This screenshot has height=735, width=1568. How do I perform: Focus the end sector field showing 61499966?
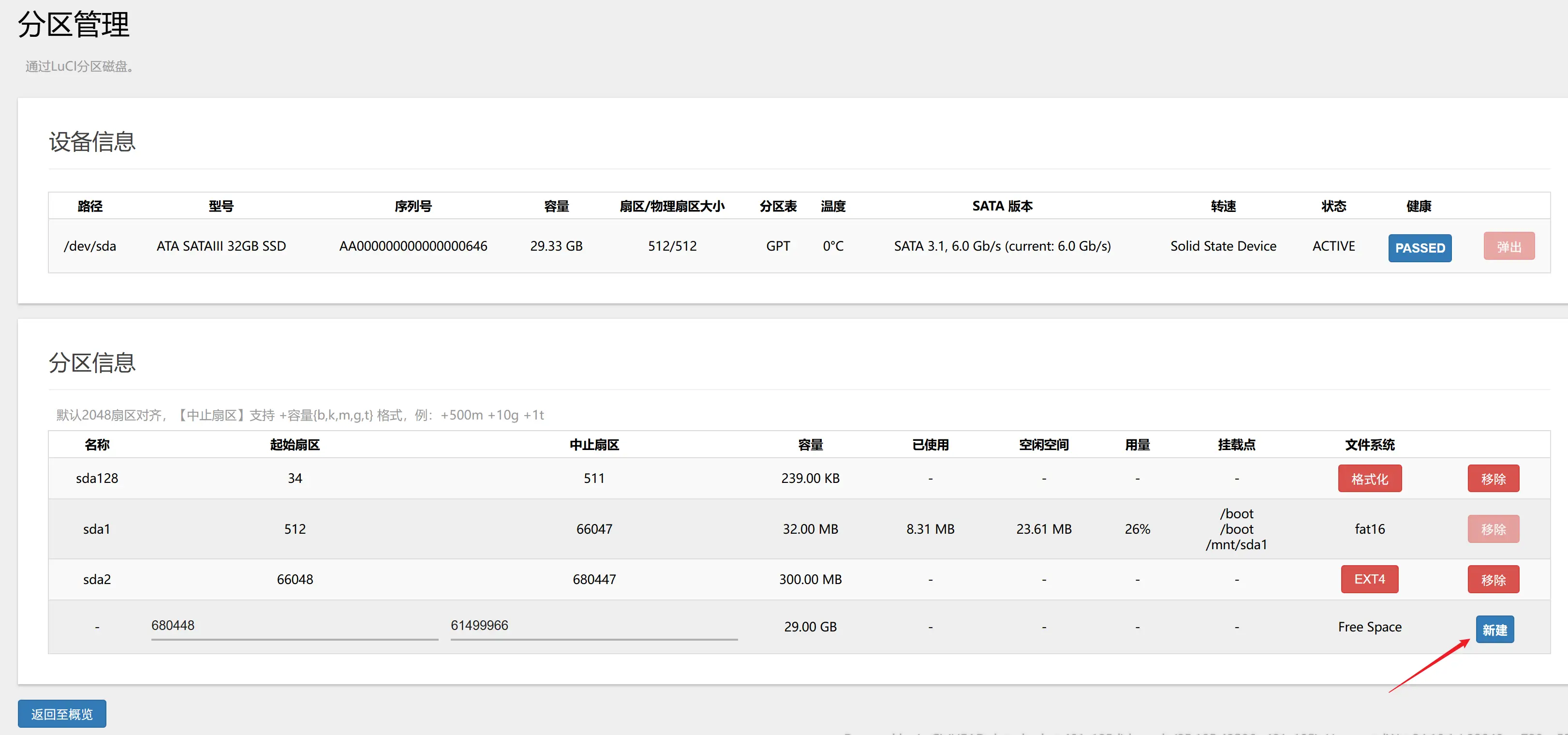pyautogui.click(x=593, y=625)
